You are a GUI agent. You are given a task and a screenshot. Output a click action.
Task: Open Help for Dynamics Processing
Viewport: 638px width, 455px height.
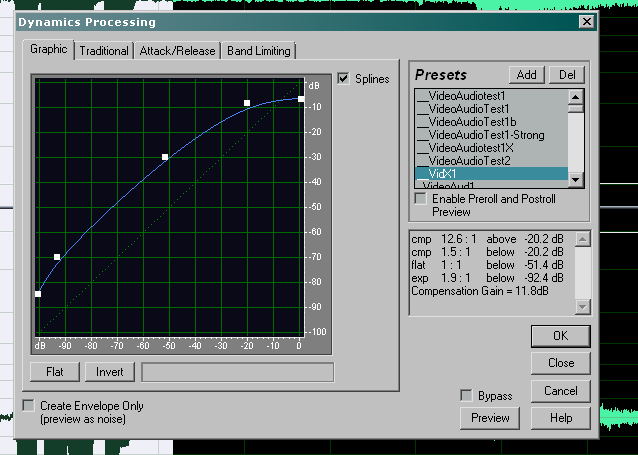(x=561, y=418)
